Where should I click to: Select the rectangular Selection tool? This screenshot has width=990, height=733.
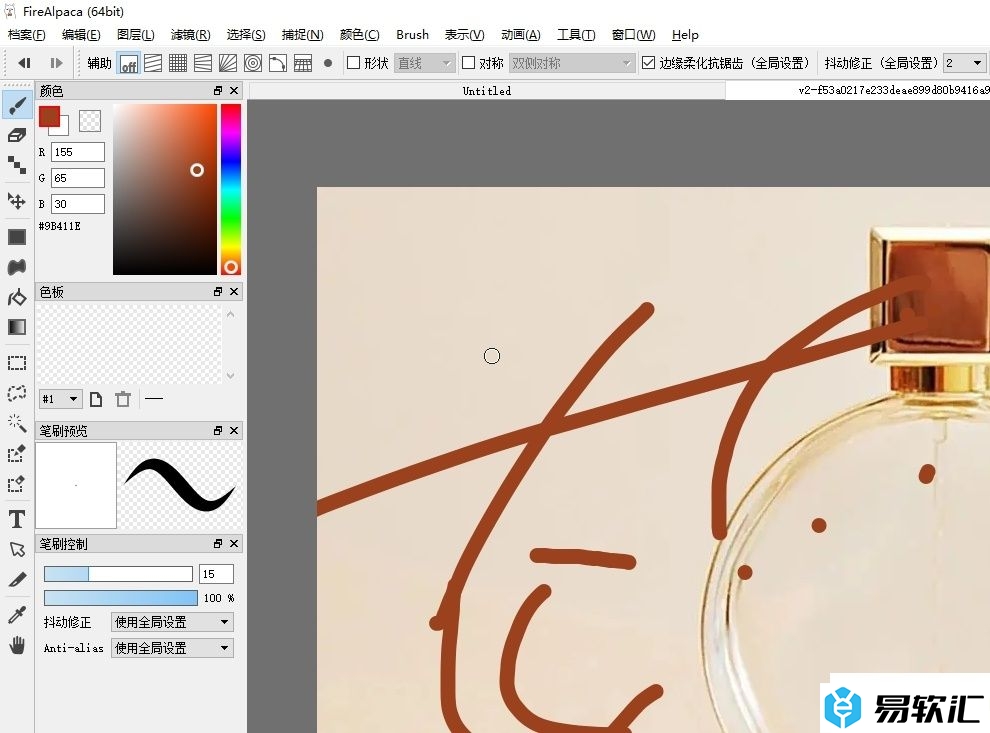[x=17, y=363]
